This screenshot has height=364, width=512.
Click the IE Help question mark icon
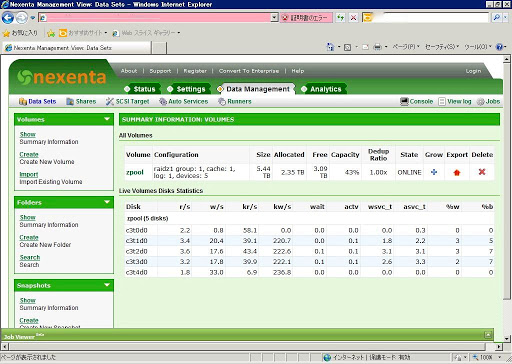point(499,47)
